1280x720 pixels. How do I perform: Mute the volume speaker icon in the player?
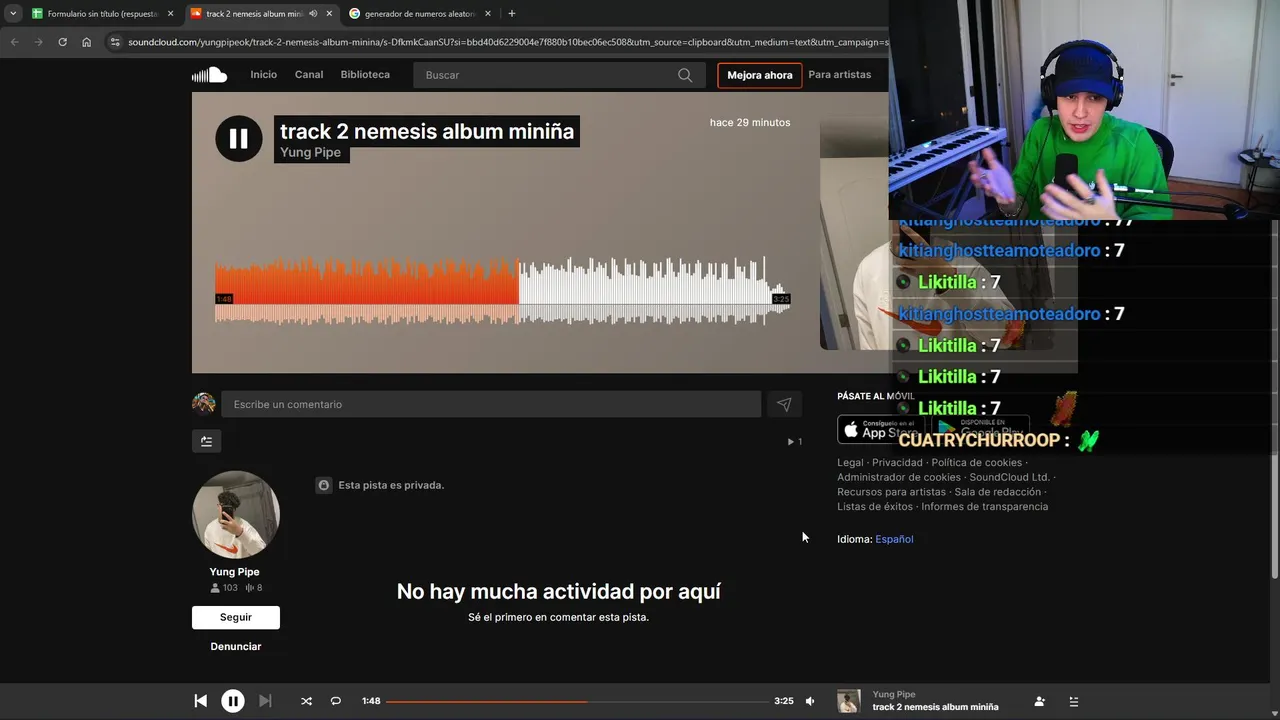(x=810, y=701)
